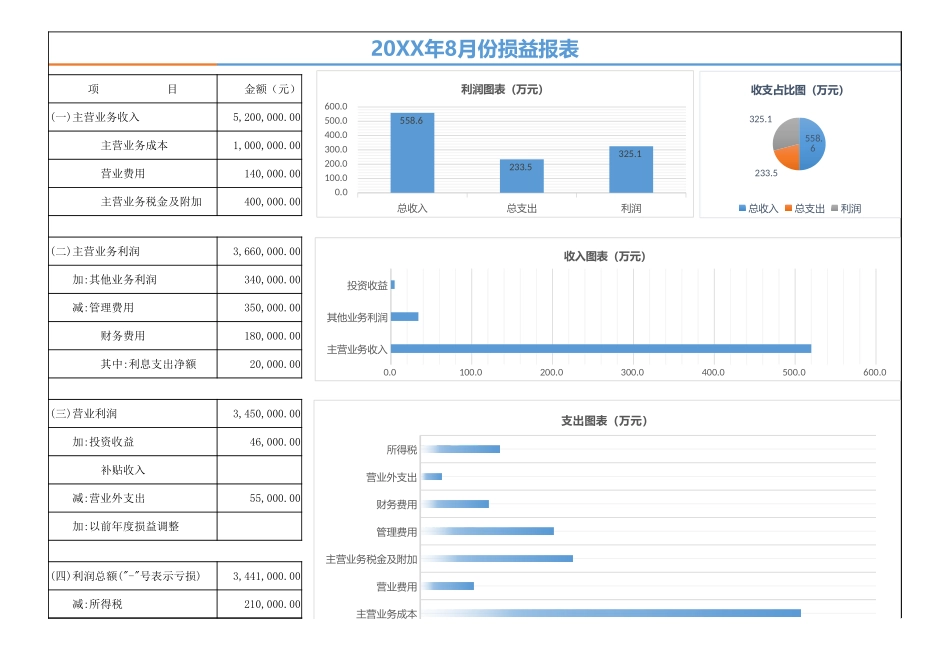
Task: Select the 总支出 bar labeled 233.5
Action: (522, 176)
